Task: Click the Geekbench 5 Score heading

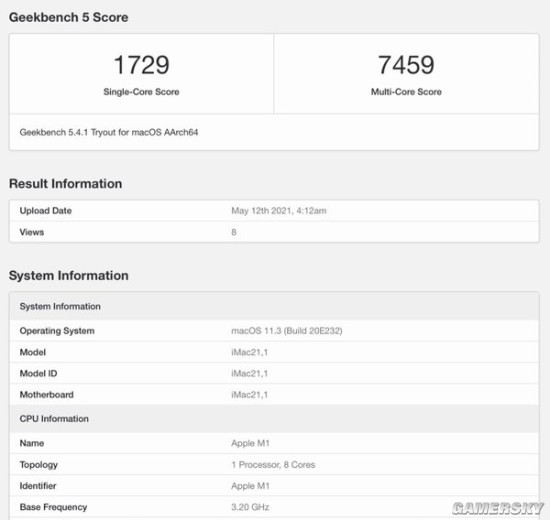Action: click(x=69, y=17)
